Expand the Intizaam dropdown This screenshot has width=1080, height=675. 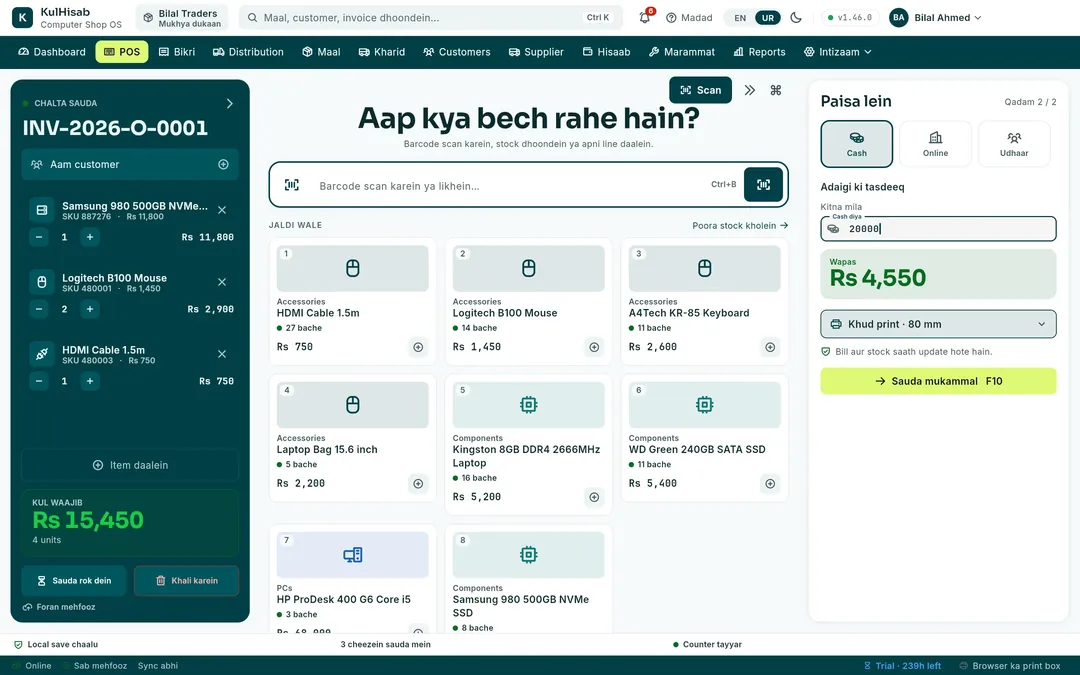click(x=838, y=52)
